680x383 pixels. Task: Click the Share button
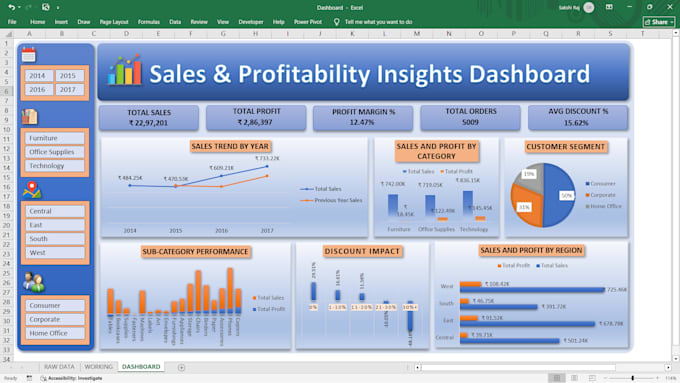pyautogui.click(x=658, y=22)
